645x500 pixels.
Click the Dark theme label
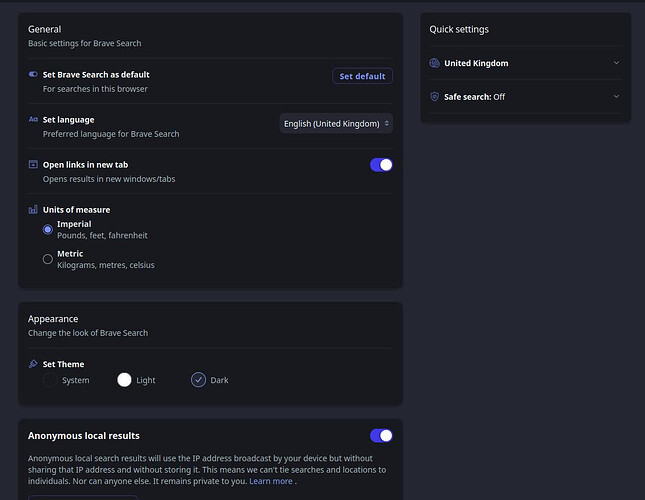[x=219, y=380]
